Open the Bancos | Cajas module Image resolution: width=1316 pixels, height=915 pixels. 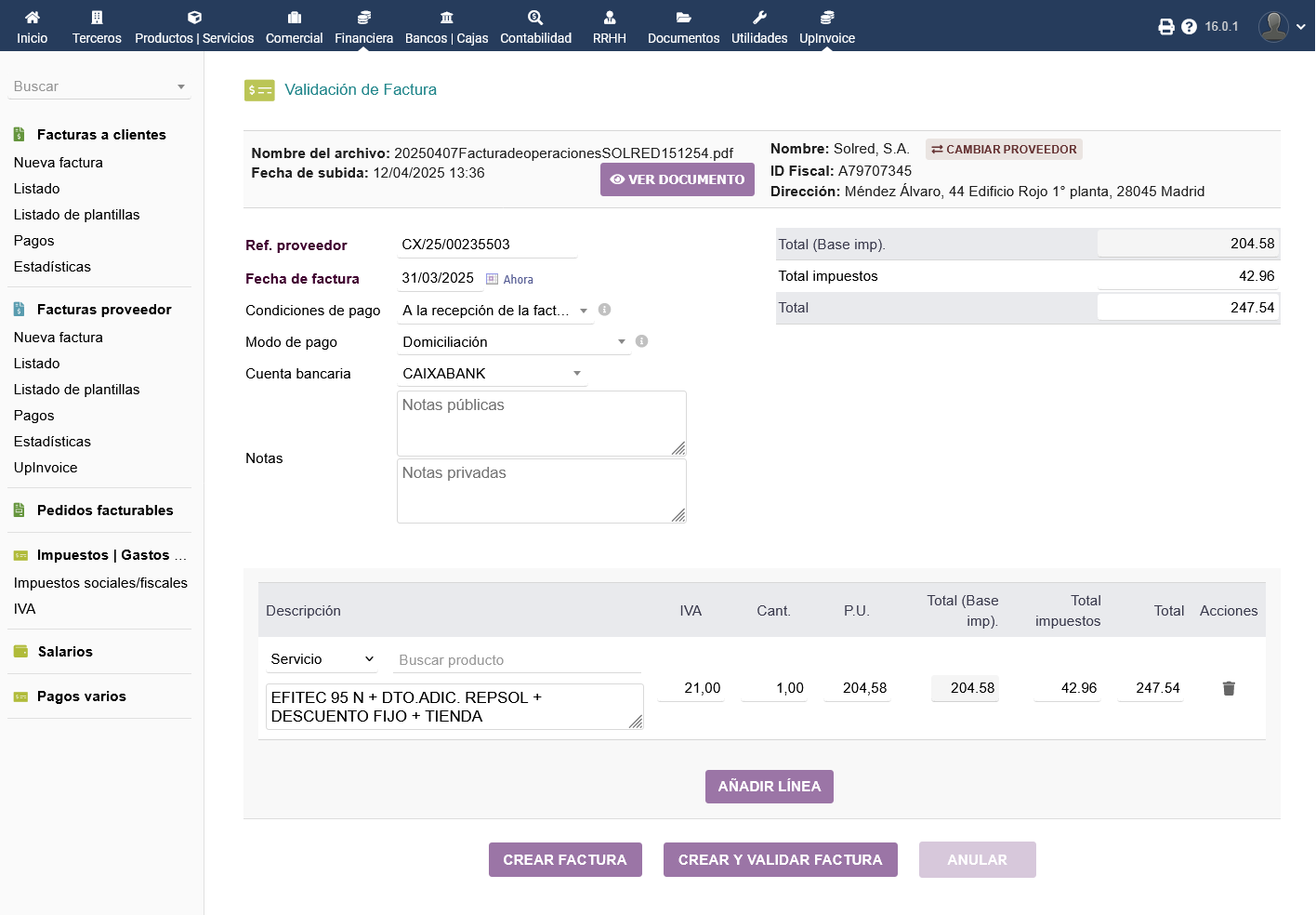click(446, 27)
